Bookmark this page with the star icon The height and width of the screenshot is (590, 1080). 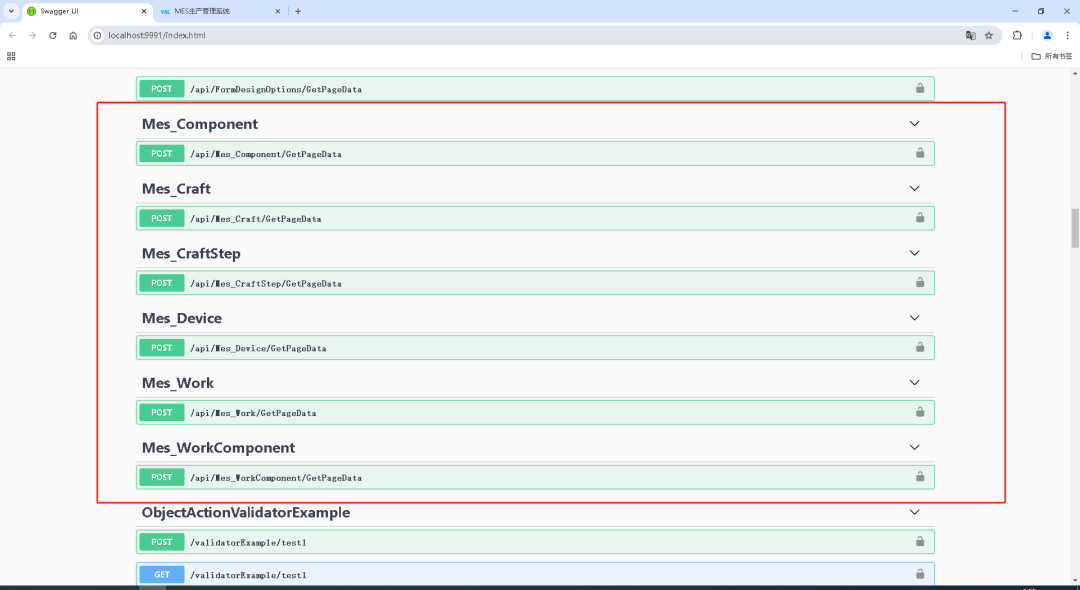click(x=989, y=35)
